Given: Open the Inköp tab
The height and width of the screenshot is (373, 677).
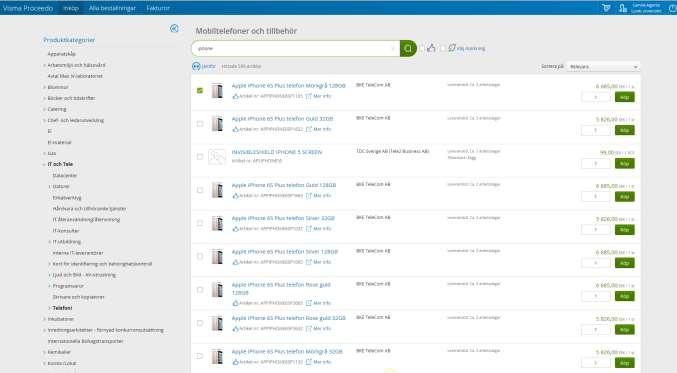Looking at the screenshot, I should tap(71, 8).
